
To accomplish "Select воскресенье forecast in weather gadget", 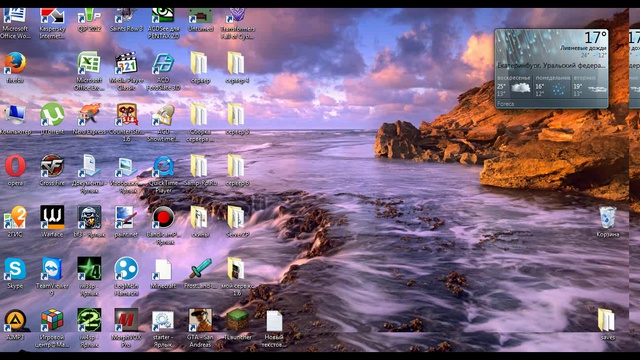I will tap(514, 87).
